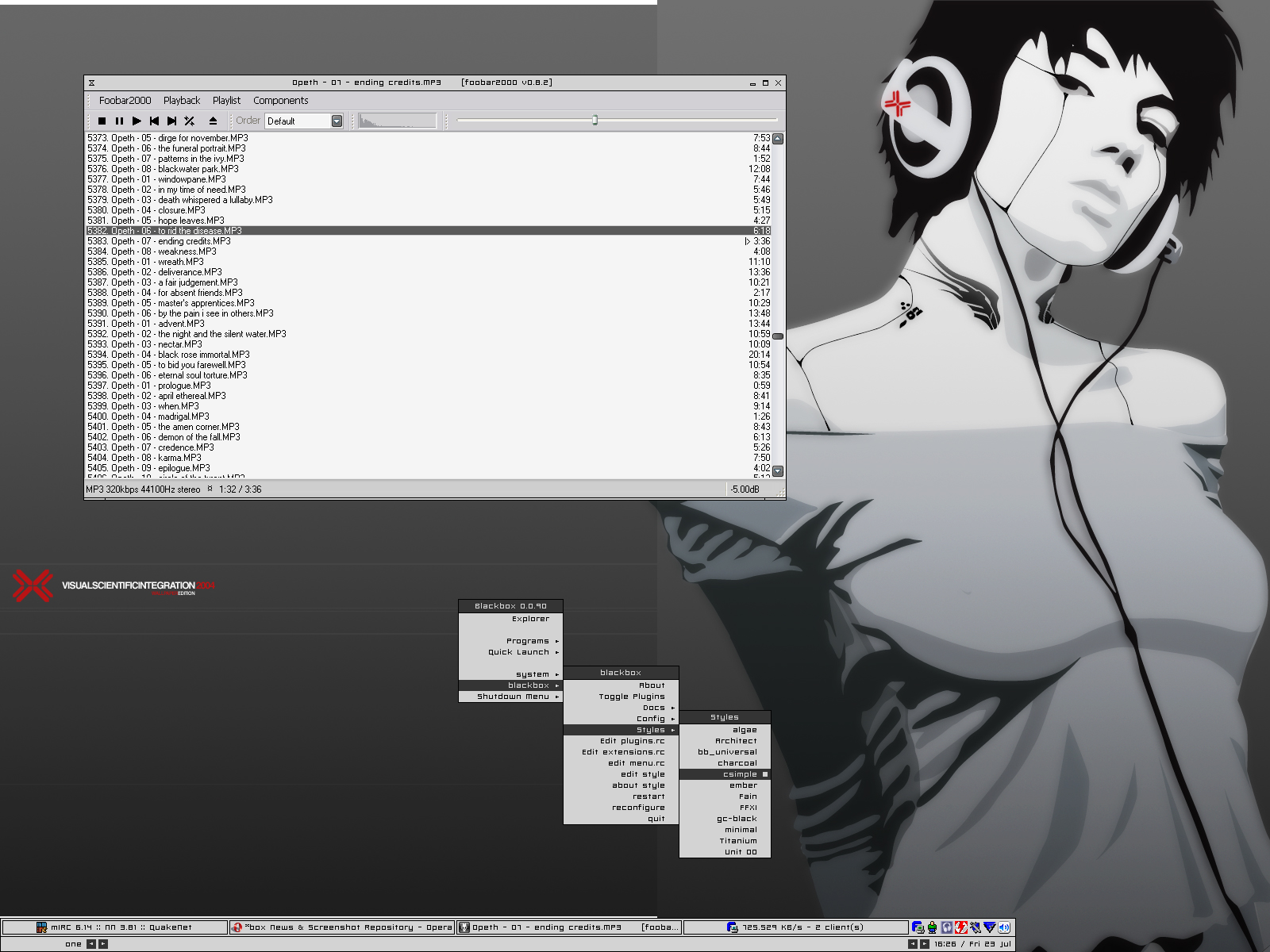The height and width of the screenshot is (952, 1270).
Task: Select track 'demon of the fall.MP3'
Action: tap(429, 437)
